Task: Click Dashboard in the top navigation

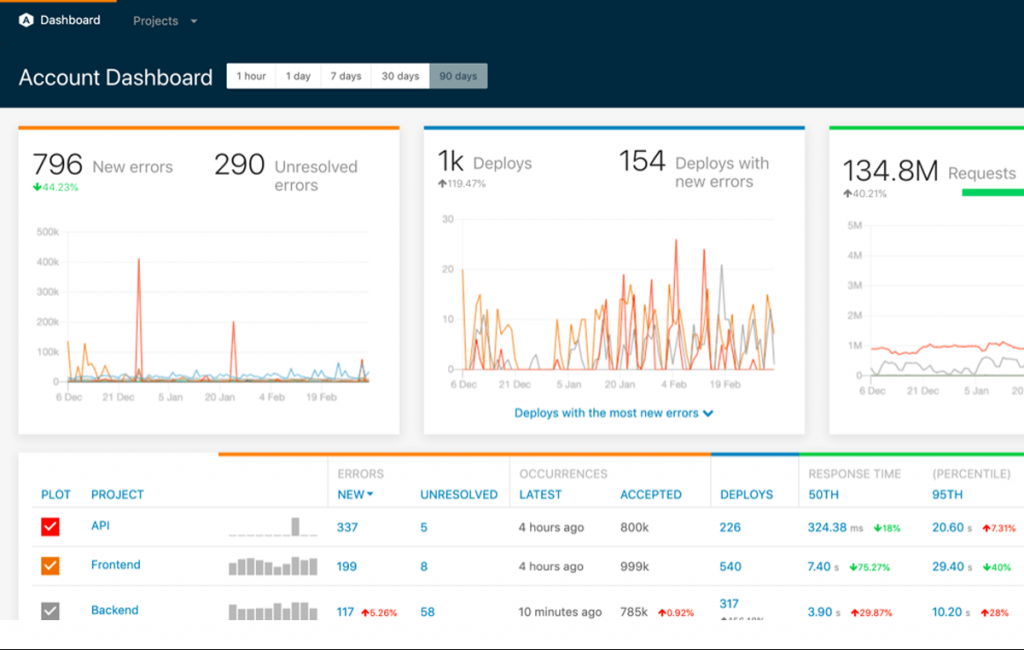Action: (x=70, y=19)
